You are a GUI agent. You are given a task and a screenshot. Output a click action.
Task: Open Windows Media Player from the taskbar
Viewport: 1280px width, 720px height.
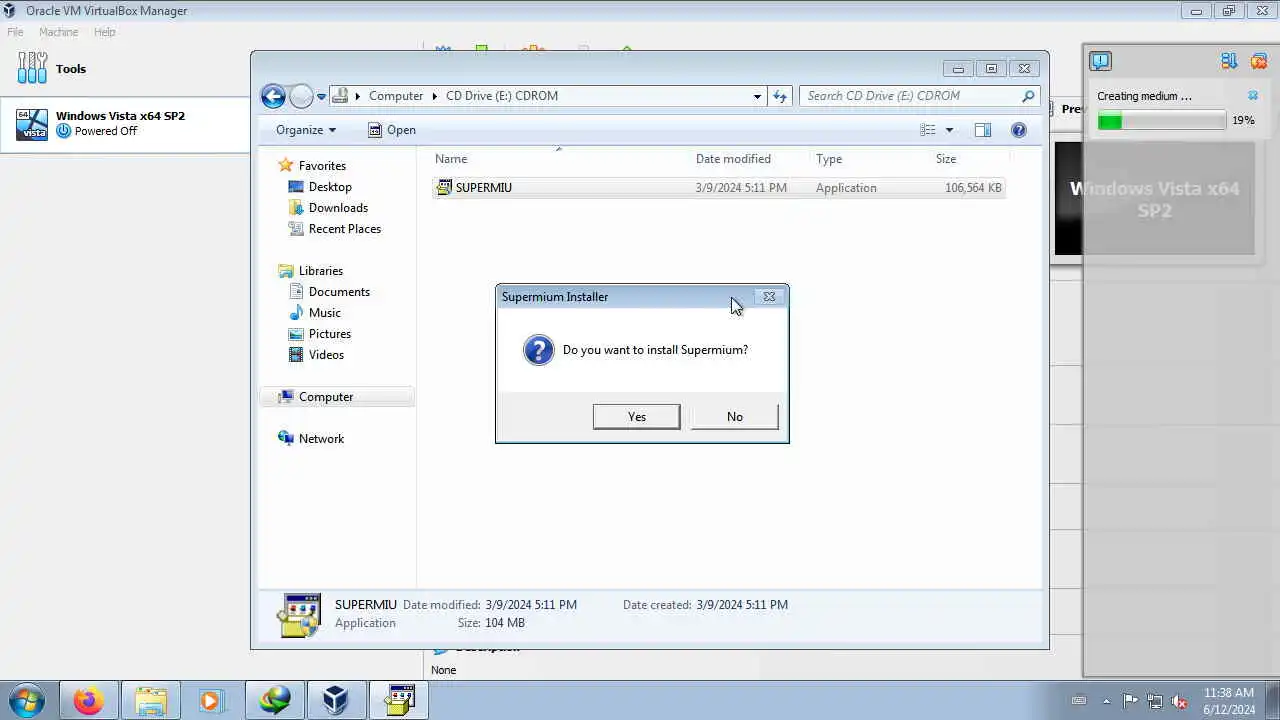213,700
